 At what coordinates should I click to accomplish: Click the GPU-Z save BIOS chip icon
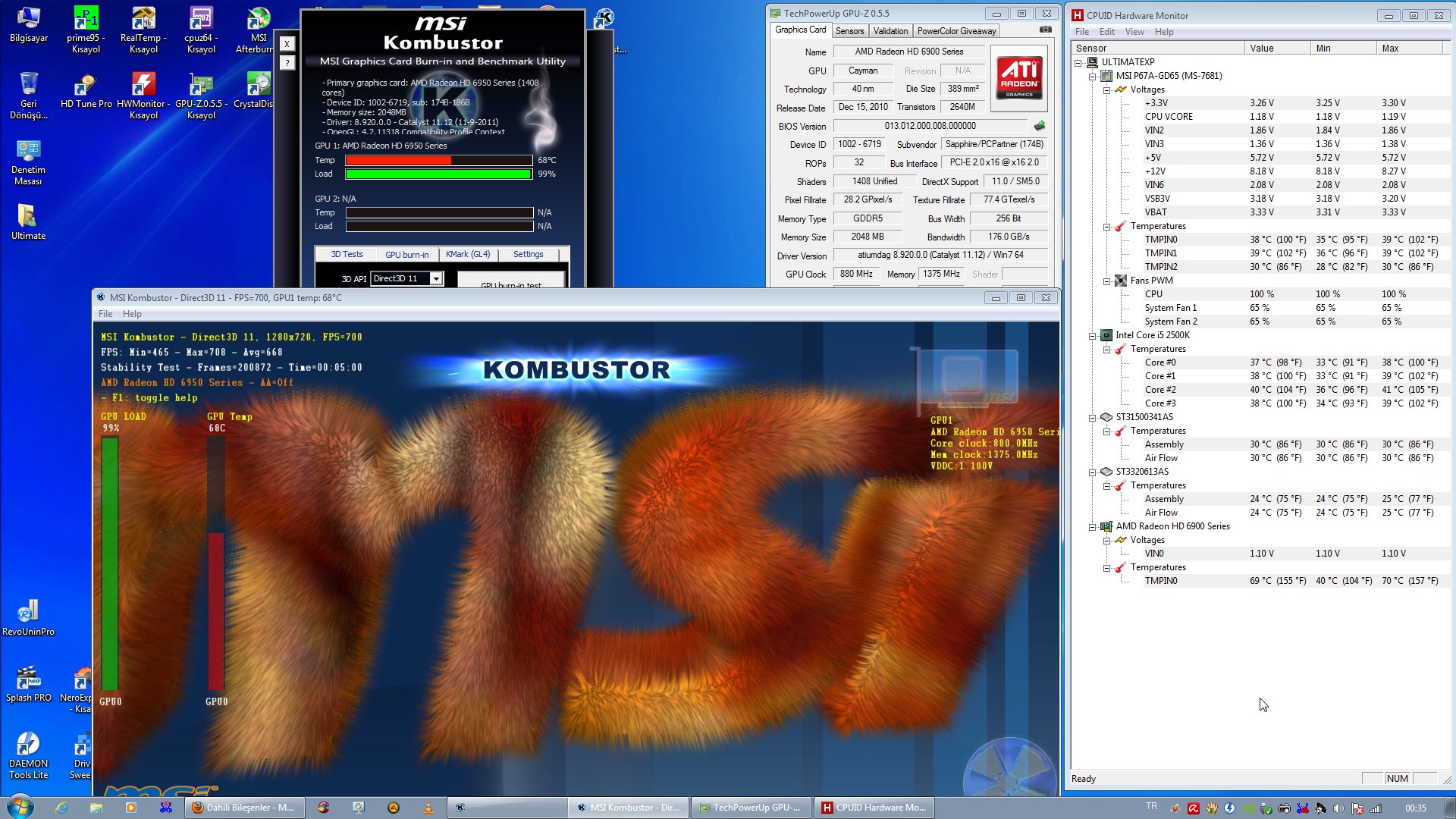[1040, 126]
